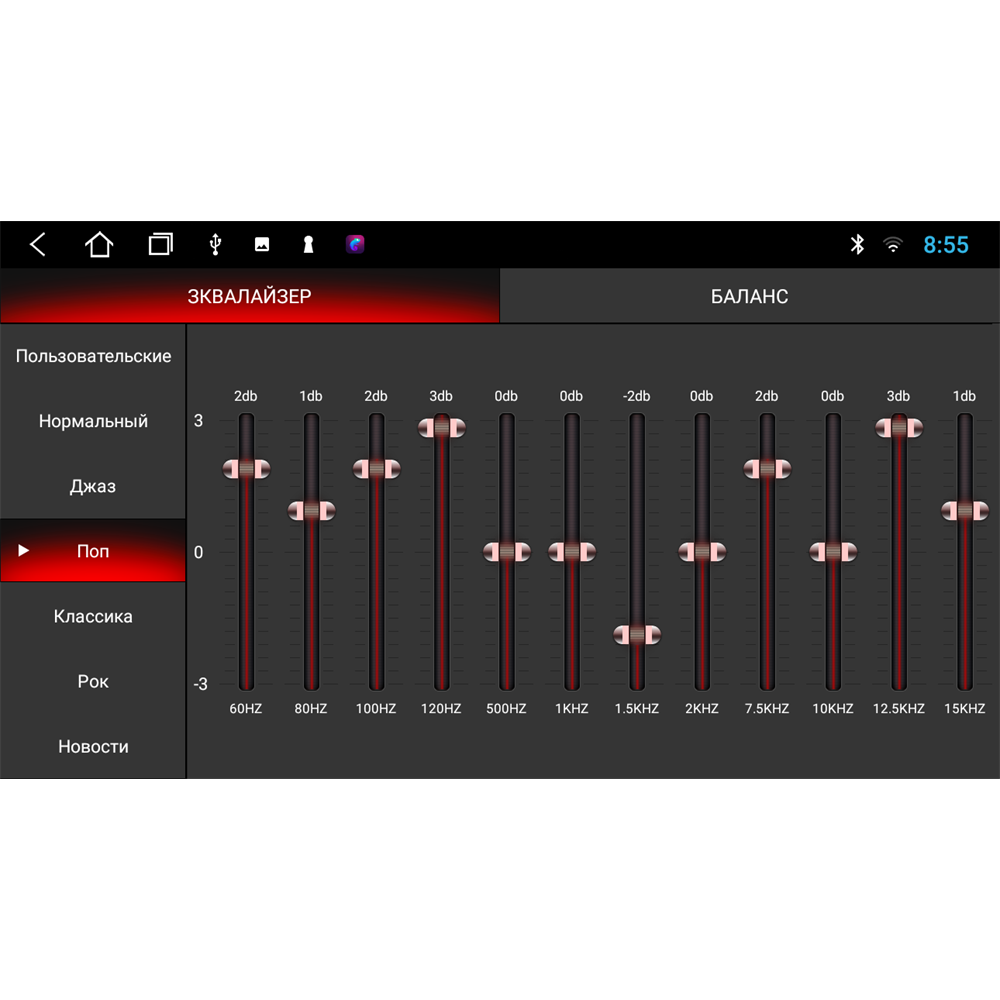
Task: Click the 1.5KHZ slider handle
Action: (x=636, y=635)
